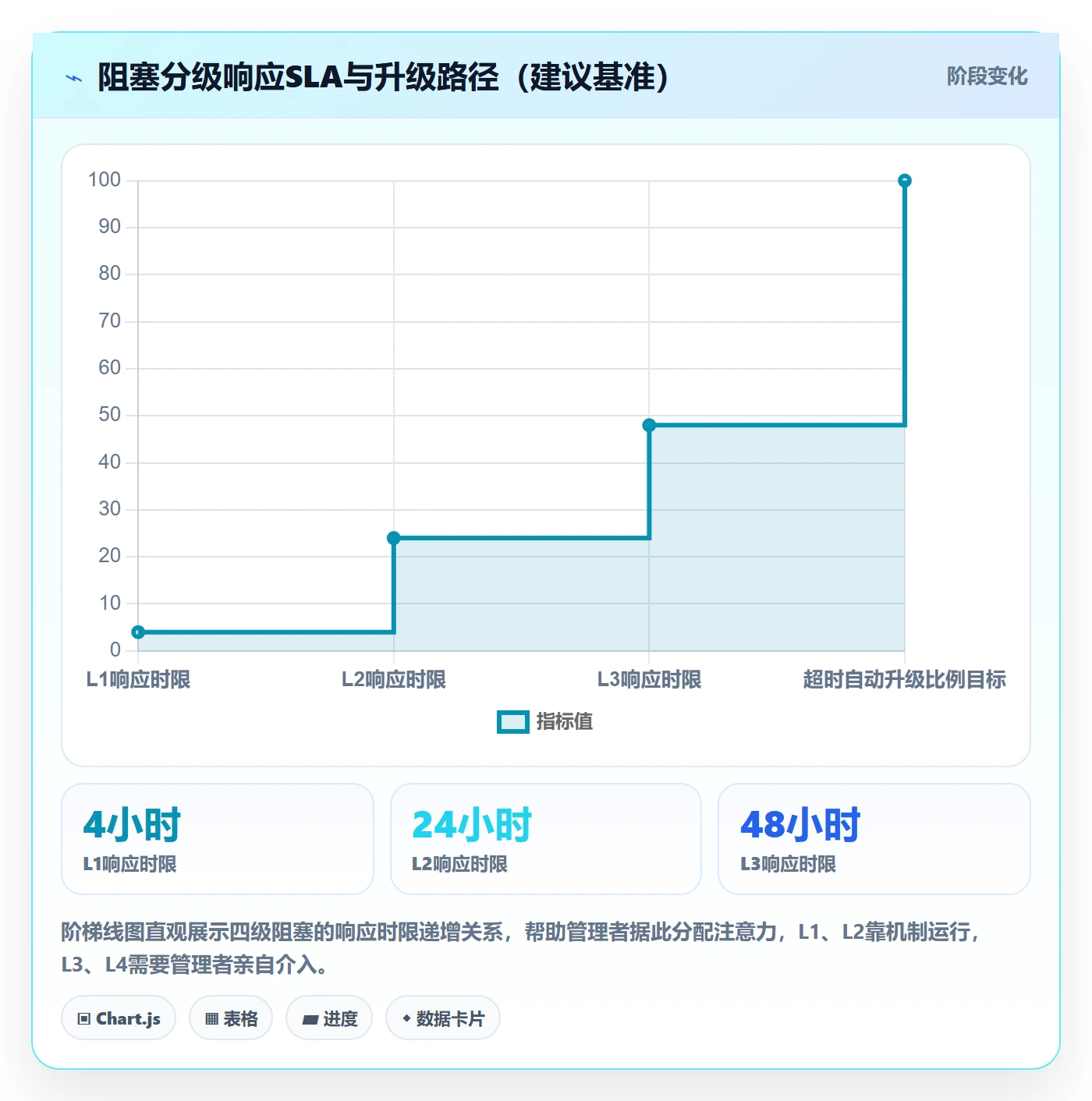The height and width of the screenshot is (1101, 1092).
Task: Click the 数据卡片 tag
Action: point(443,1018)
